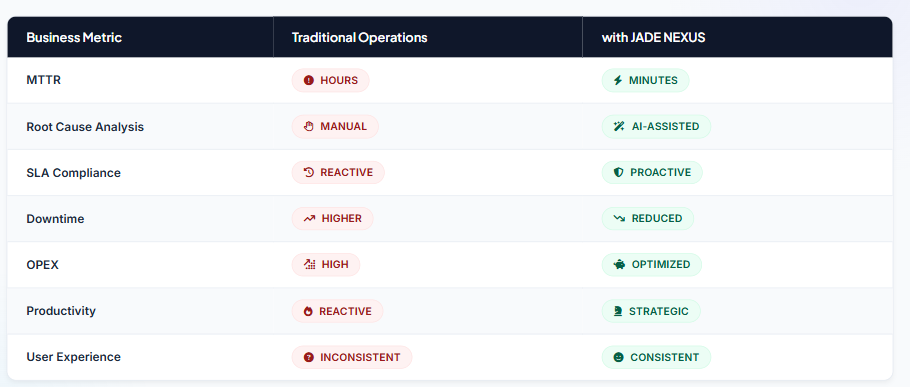910x387 pixels.
Task: Click the history icon in SLA Compliance REACTIVE badge
Action: (309, 172)
